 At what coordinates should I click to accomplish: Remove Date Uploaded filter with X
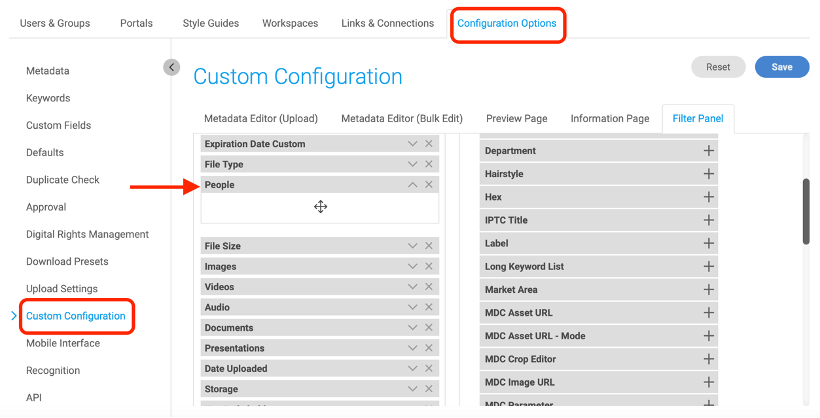click(429, 368)
